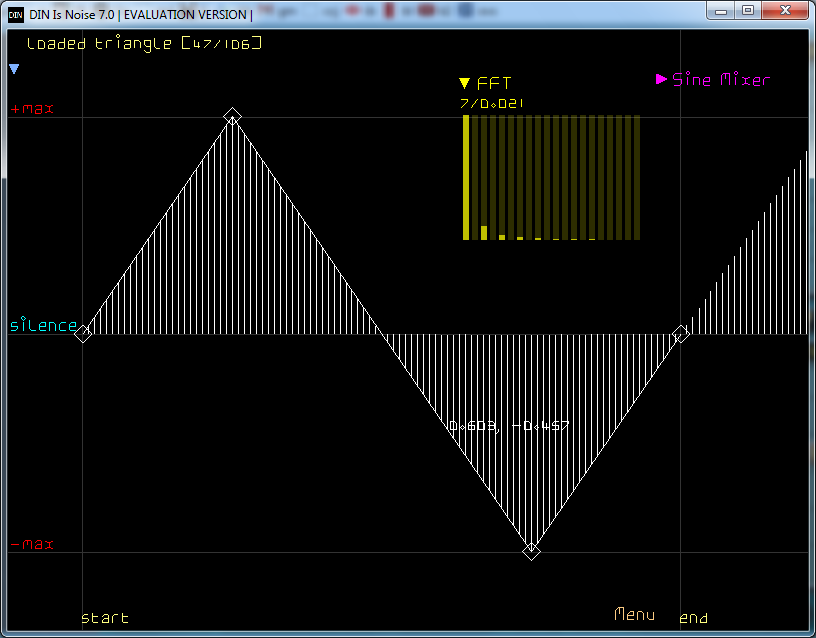816x638 pixels.
Task: Maximize the DIN Is Noise window
Action: (x=748, y=10)
